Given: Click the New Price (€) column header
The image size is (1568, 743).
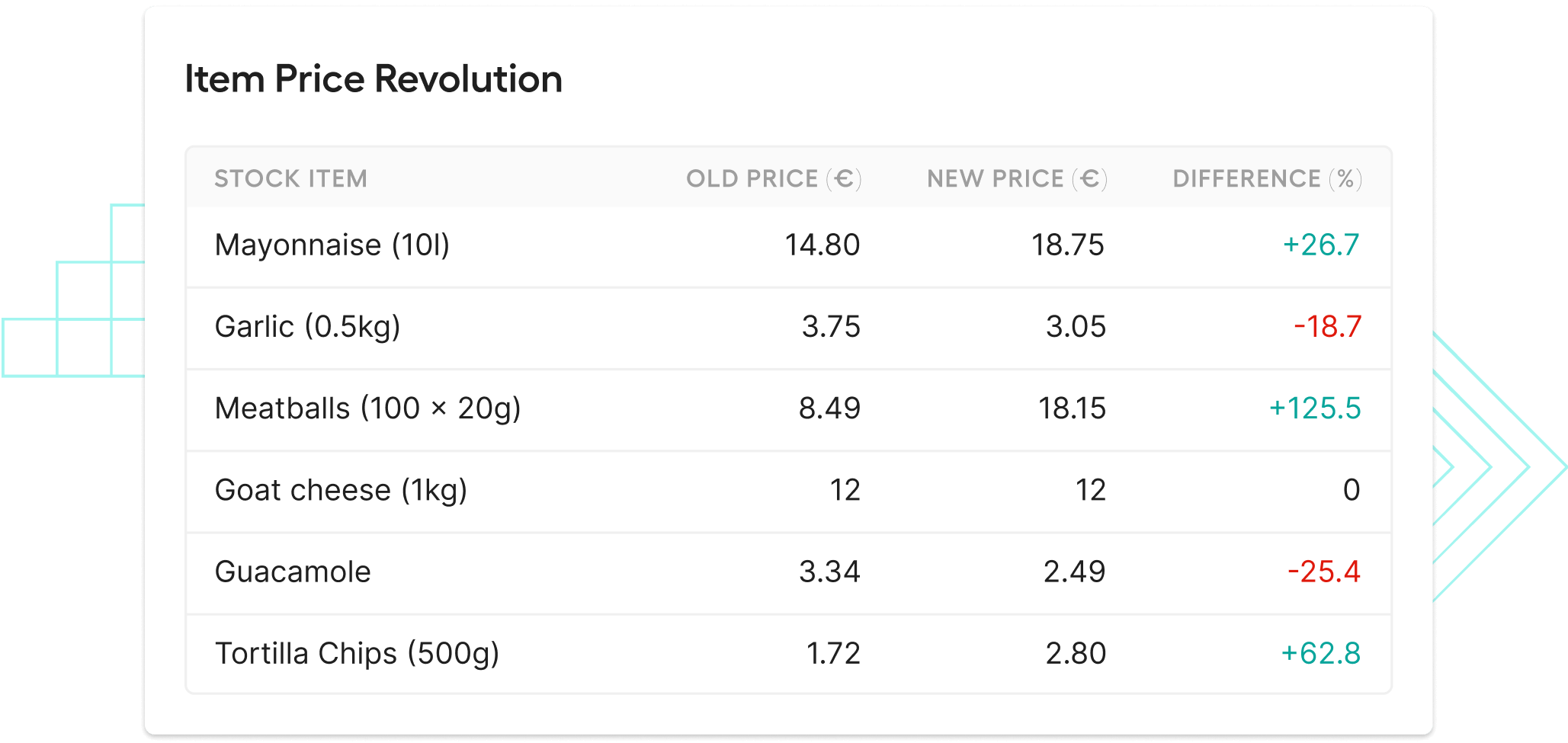Looking at the screenshot, I should click(1016, 178).
